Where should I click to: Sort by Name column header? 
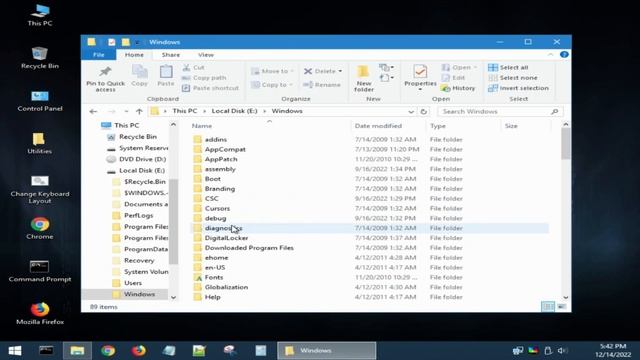click(269, 126)
